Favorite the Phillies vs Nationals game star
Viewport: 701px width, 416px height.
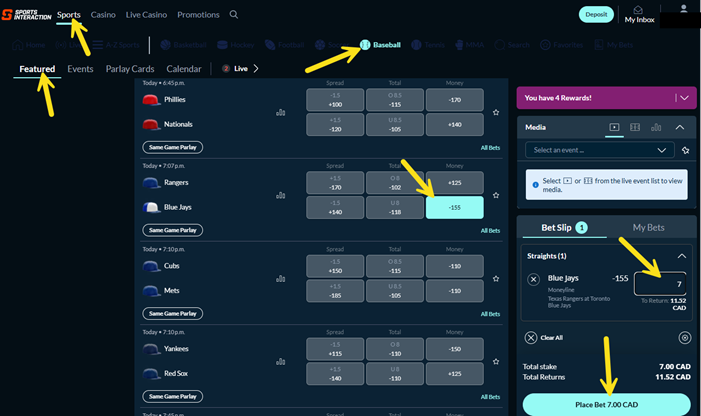point(496,112)
